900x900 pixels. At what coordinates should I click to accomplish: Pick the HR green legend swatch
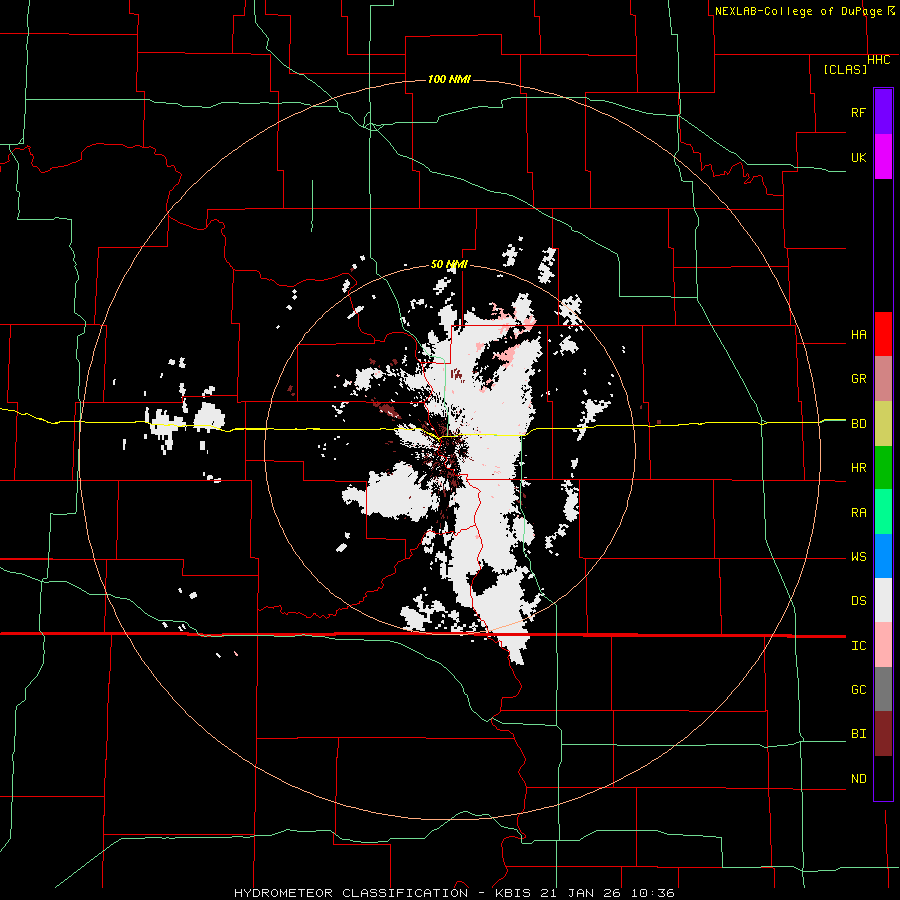coord(883,467)
